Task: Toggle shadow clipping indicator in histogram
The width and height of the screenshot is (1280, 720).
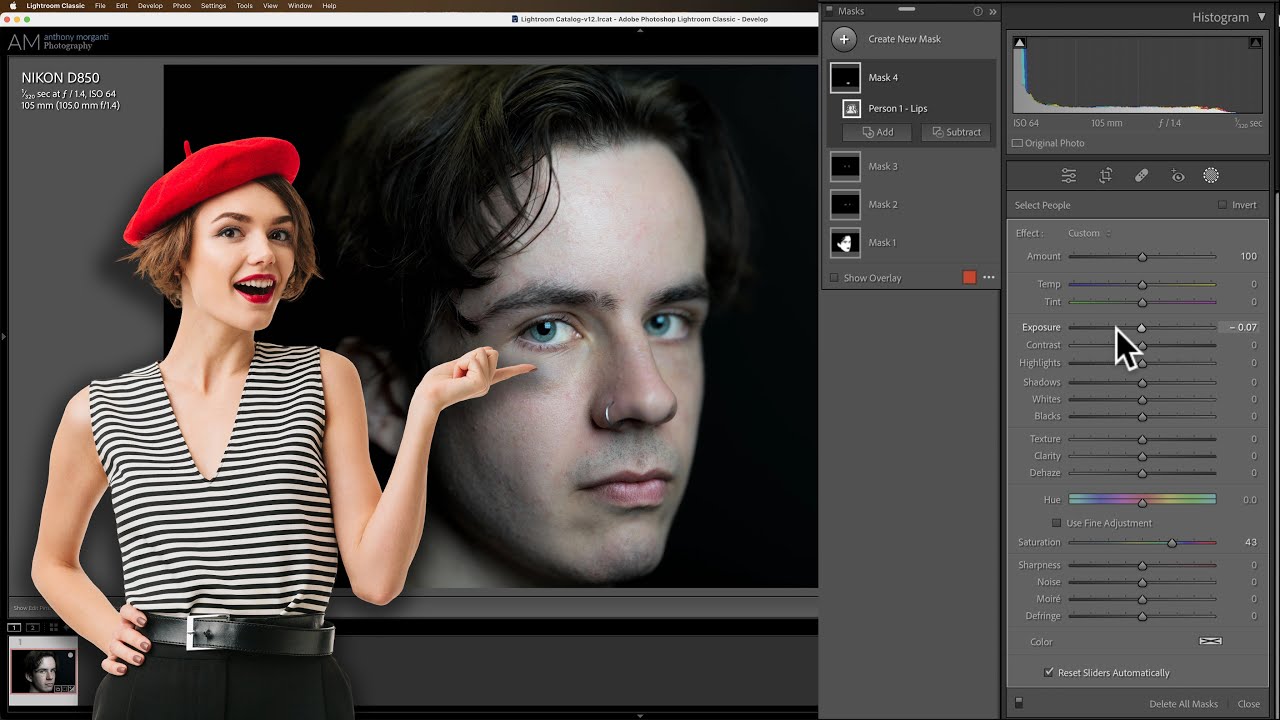Action: click(1019, 43)
